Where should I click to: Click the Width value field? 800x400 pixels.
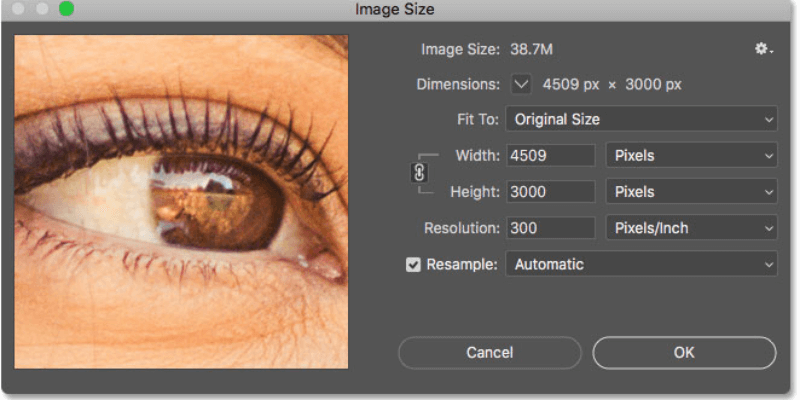550,155
